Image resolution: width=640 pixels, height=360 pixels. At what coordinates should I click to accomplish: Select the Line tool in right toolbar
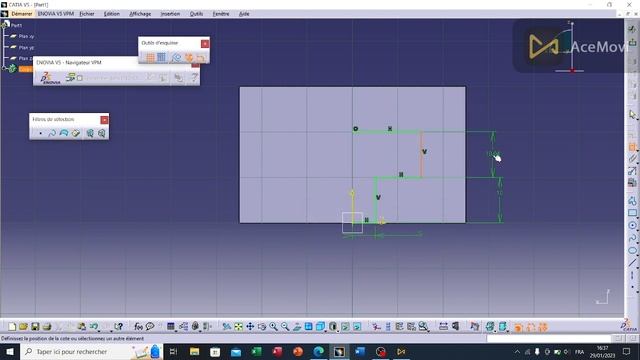632,263
